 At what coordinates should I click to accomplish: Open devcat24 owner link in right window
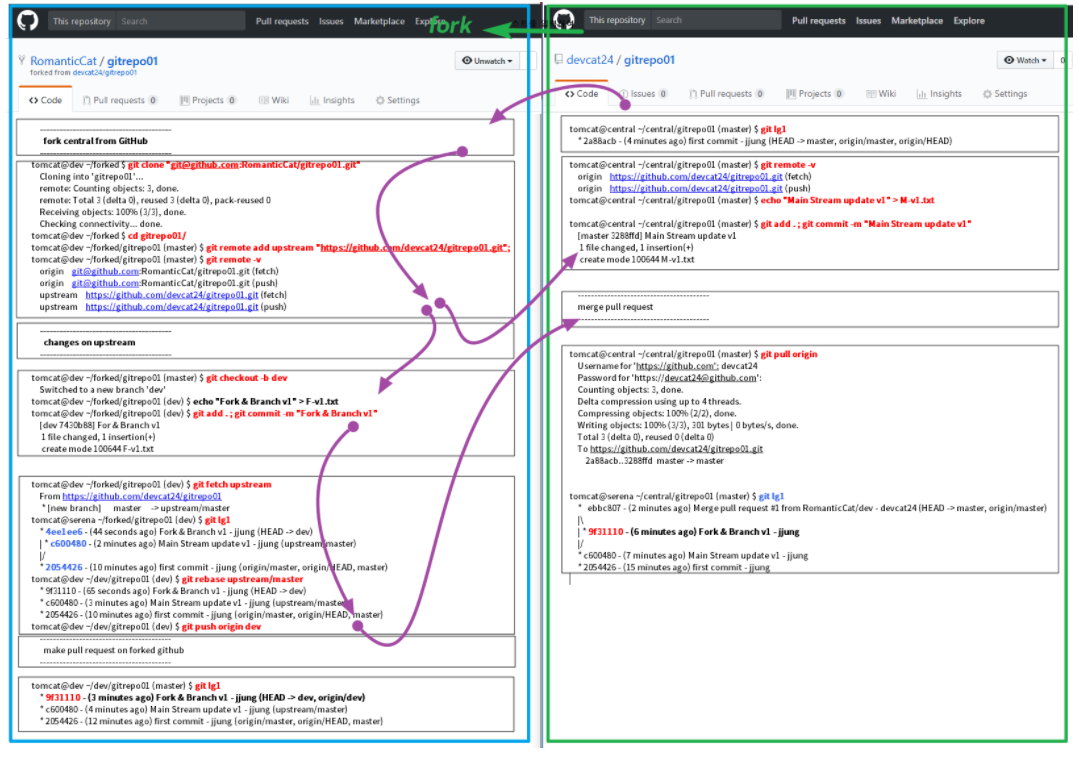click(x=589, y=60)
